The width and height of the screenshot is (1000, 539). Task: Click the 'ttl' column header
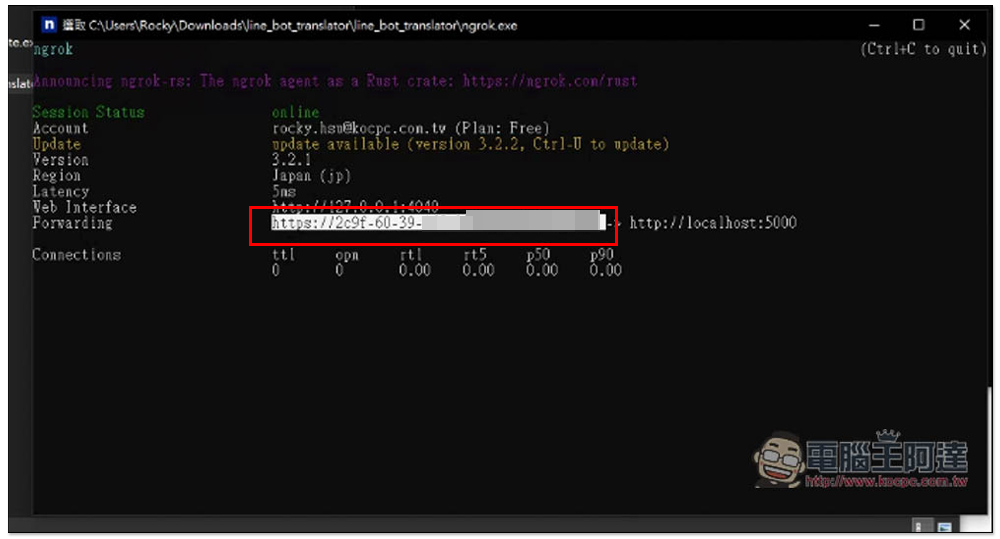pyautogui.click(x=284, y=255)
